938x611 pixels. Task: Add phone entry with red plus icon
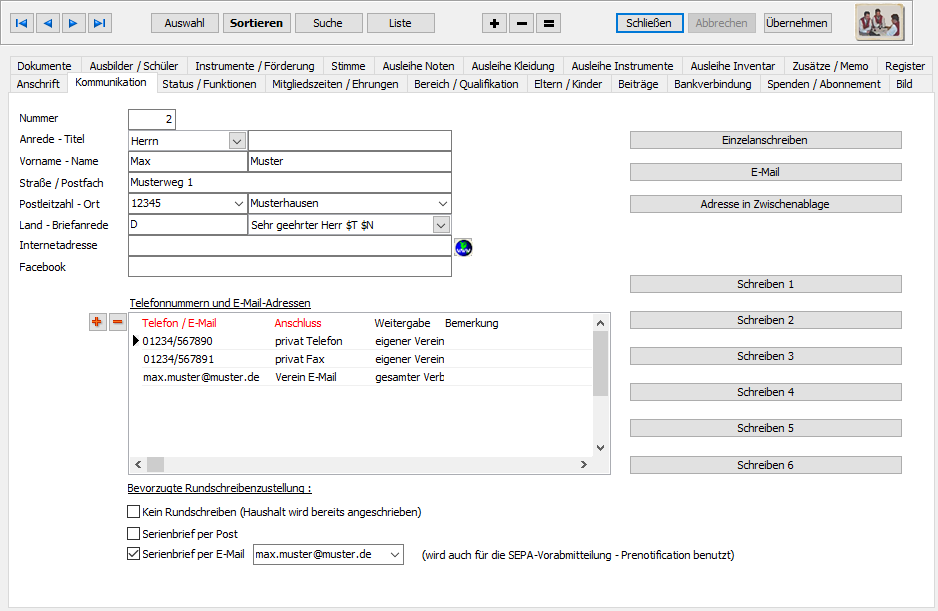[97, 322]
